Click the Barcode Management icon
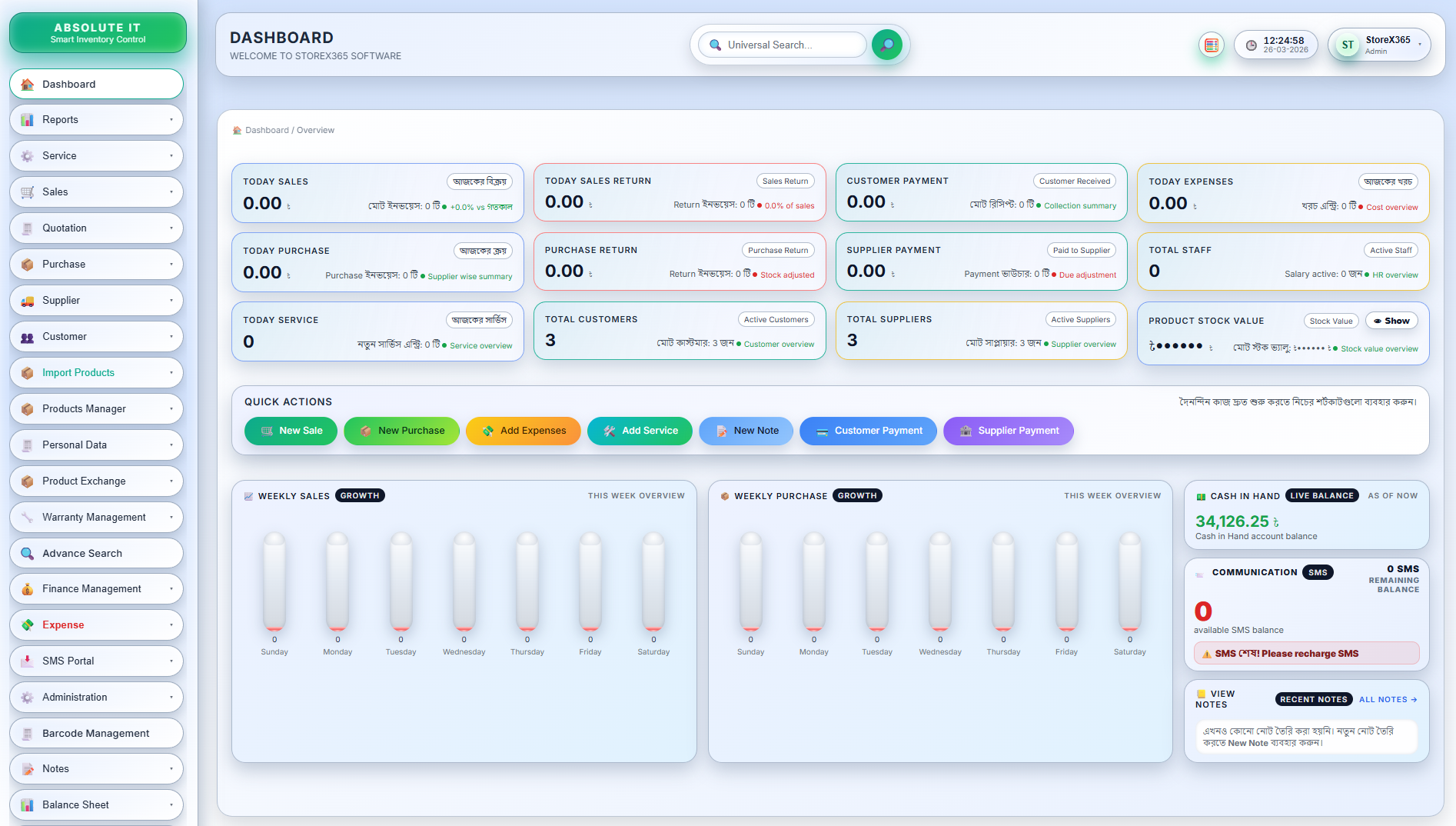Image resolution: width=1456 pixels, height=826 pixels. click(28, 733)
